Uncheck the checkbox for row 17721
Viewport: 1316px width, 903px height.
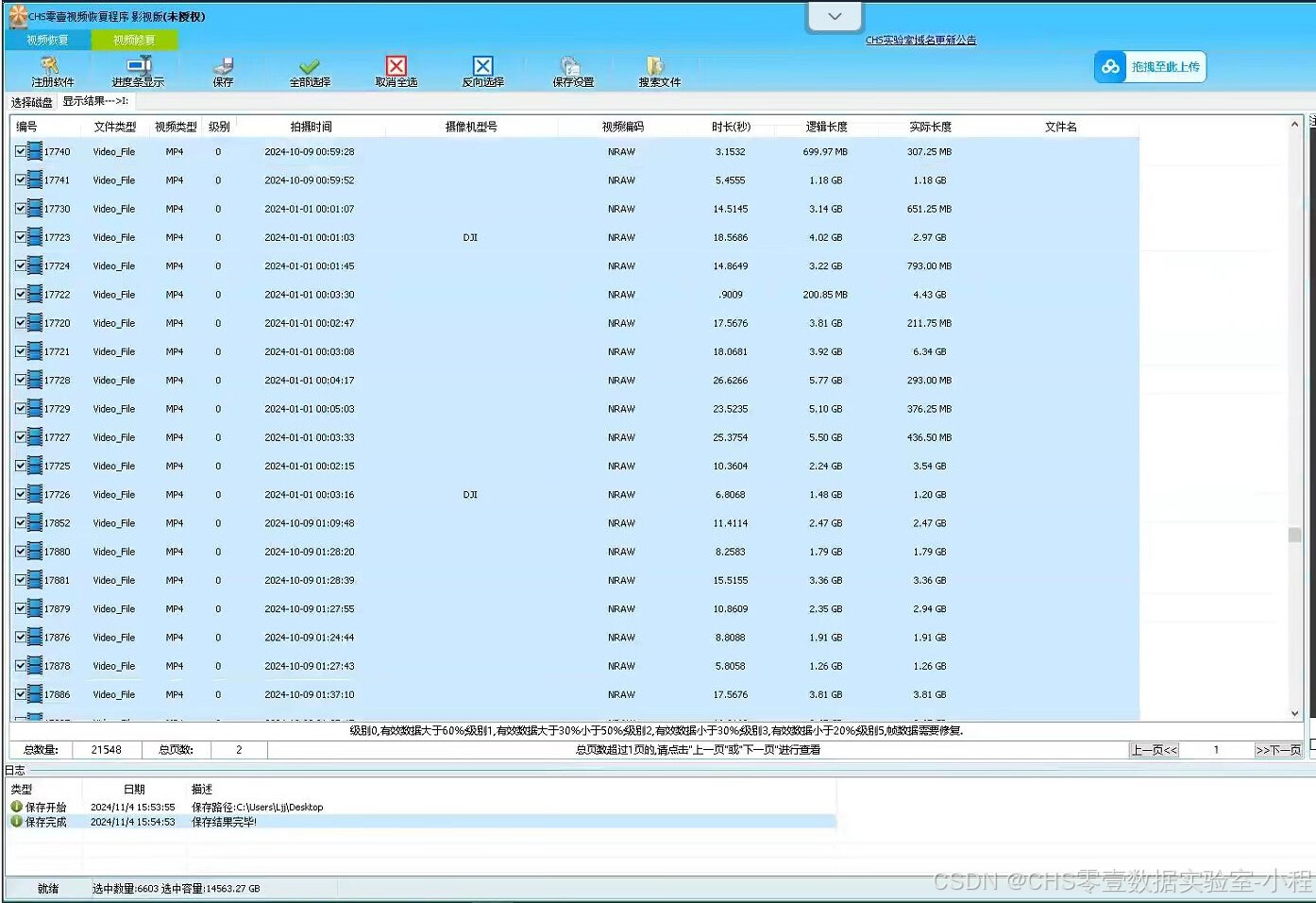(x=21, y=351)
